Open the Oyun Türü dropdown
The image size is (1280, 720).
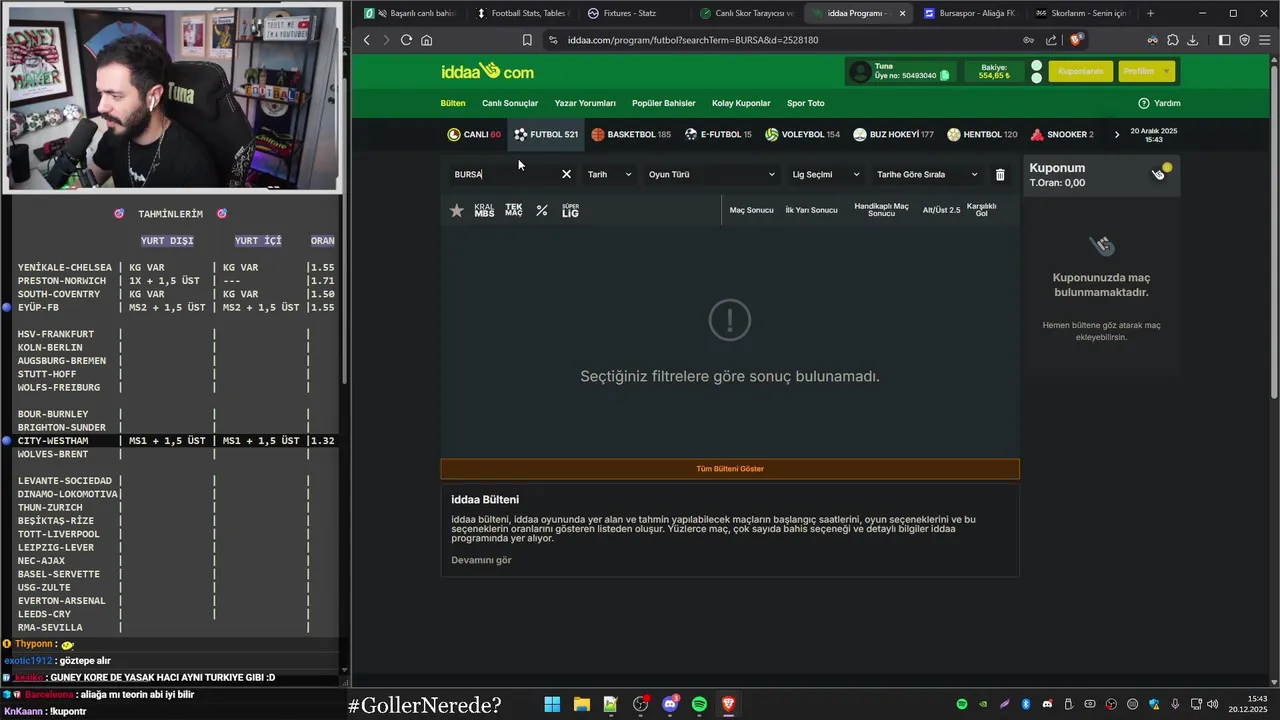711,174
